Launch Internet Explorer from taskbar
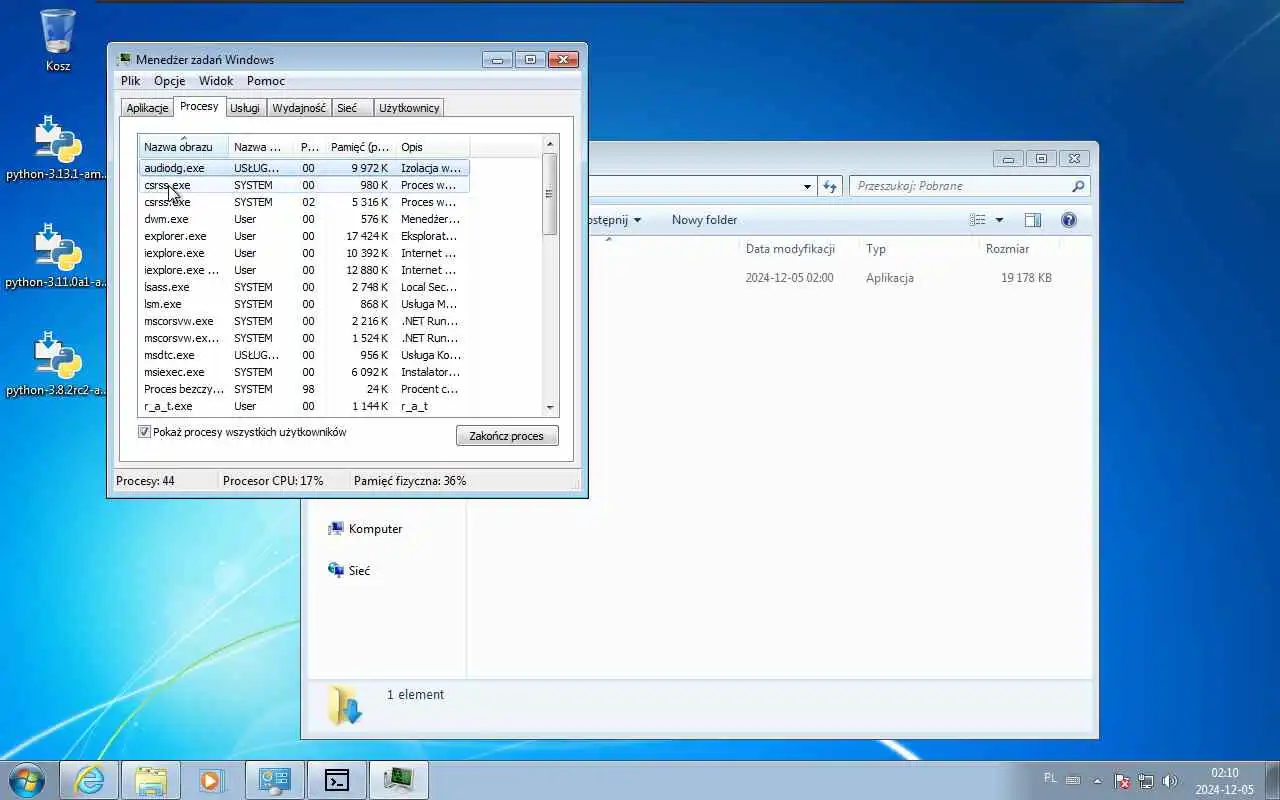This screenshot has height=800, width=1280. tap(90, 780)
